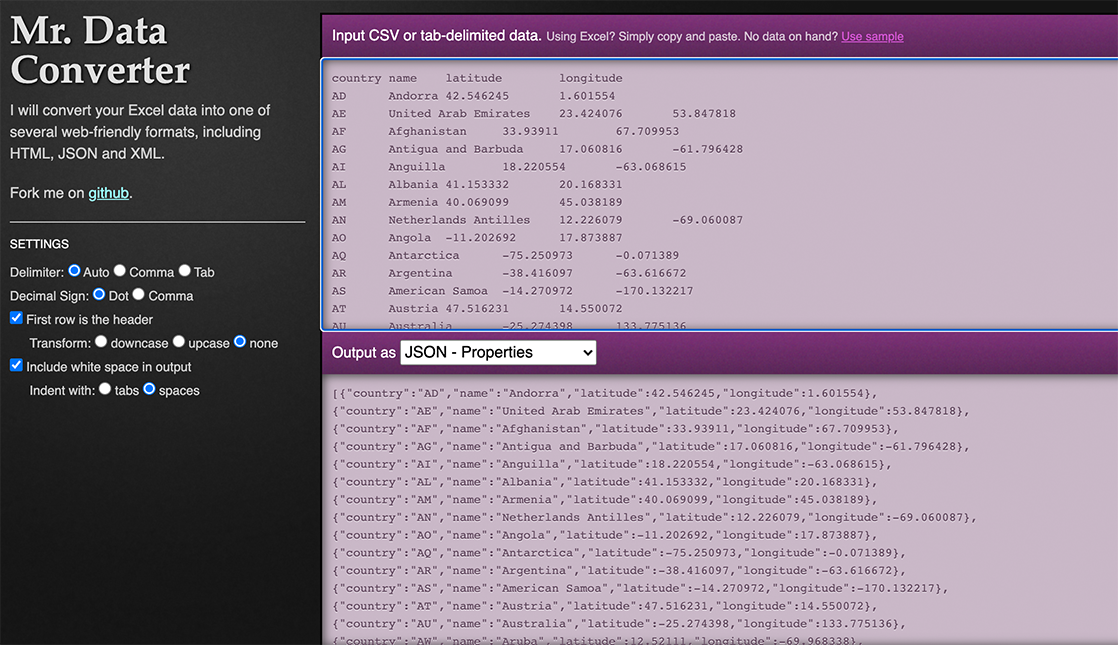Click the JSON output line for Anguilla
Image resolution: width=1118 pixels, height=645 pixels.
click(x=612, y=465)
